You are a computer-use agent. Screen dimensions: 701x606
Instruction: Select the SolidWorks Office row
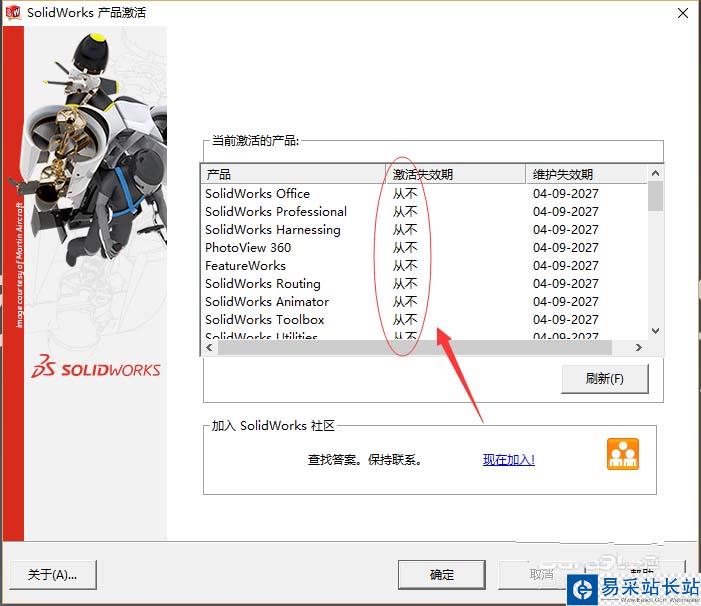(x=424, y=194)
